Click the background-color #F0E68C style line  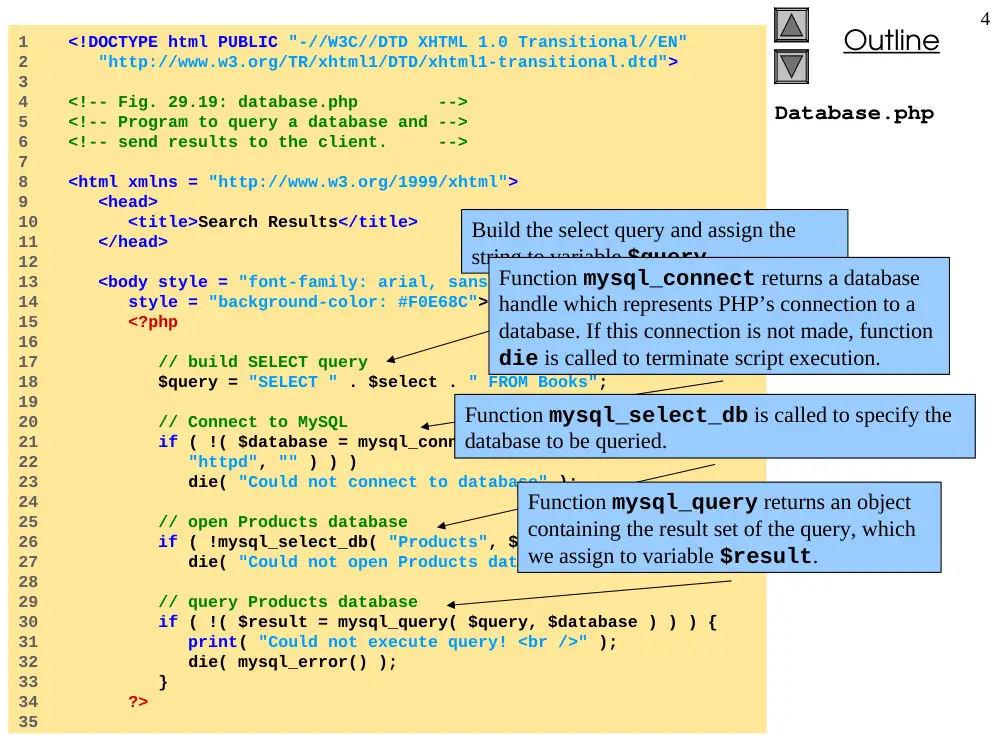pos(308,302)
